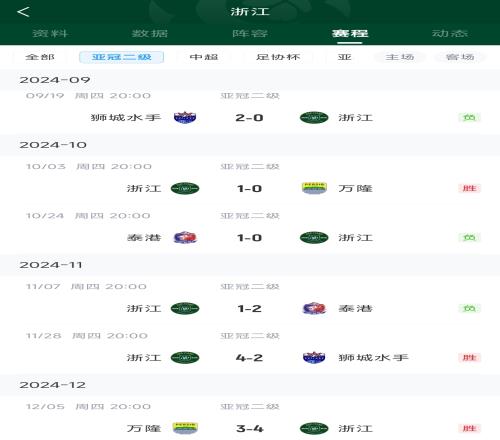Switch to the 数据 tab
This screenshot has width=500, height=440.
(150, 33)
